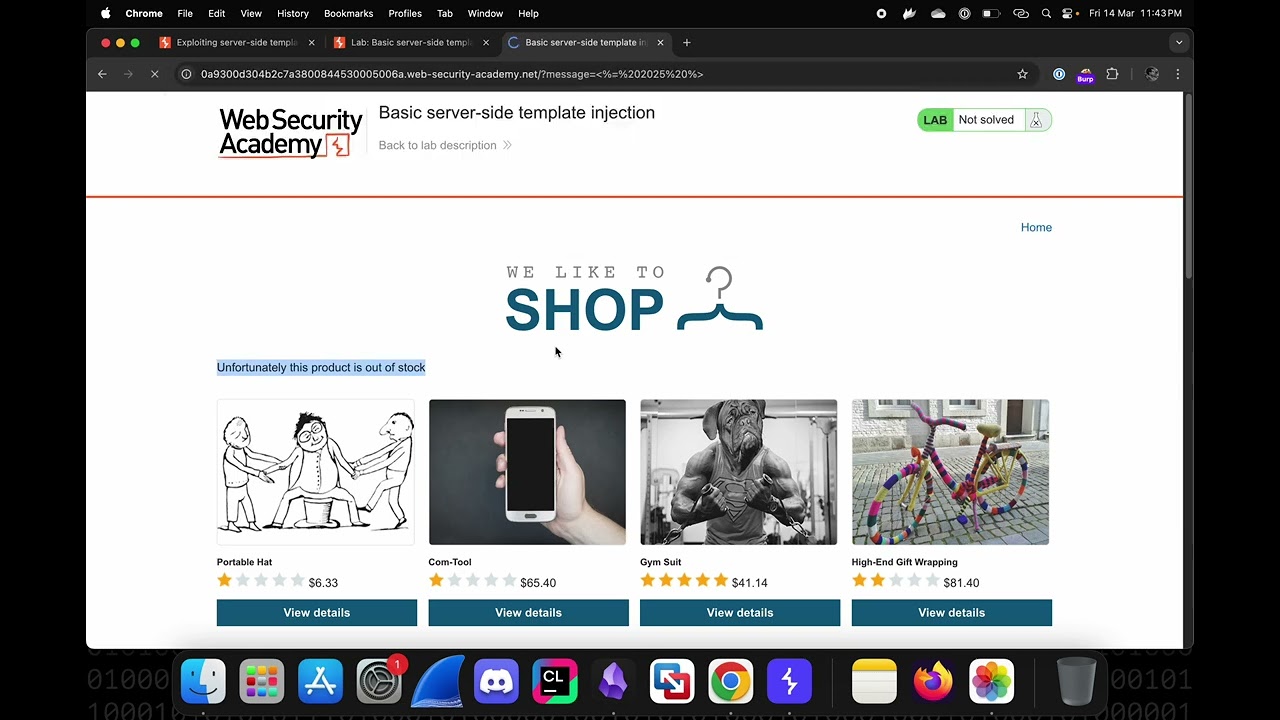Click the lab flask status icon
The height and width of the screenshot is (720, 1280).
1036,120
